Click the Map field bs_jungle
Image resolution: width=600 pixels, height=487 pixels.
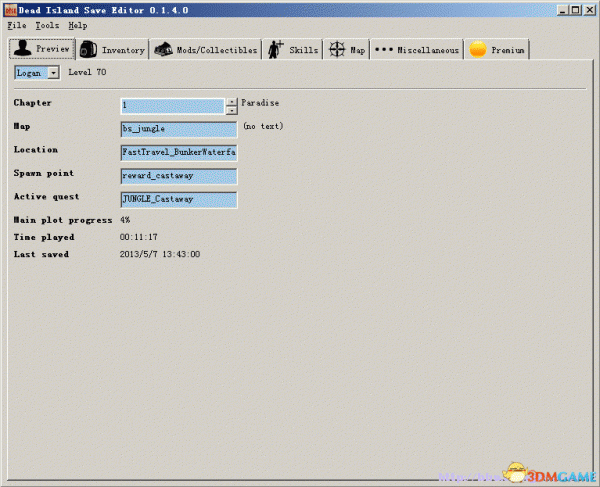(179, 129)
